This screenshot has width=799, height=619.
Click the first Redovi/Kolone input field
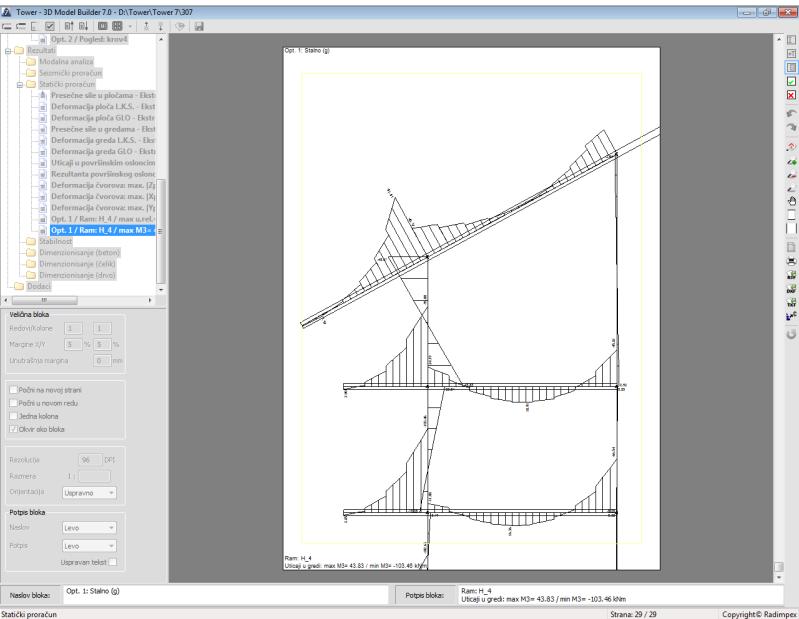pos(73,329)
